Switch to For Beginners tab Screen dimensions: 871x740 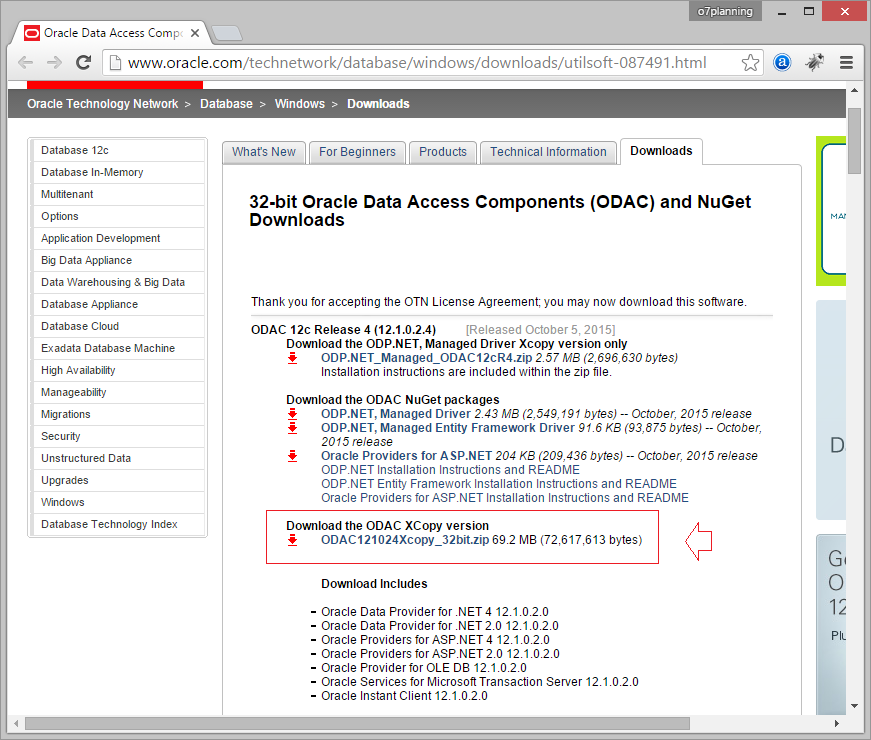tap(357, 152)
